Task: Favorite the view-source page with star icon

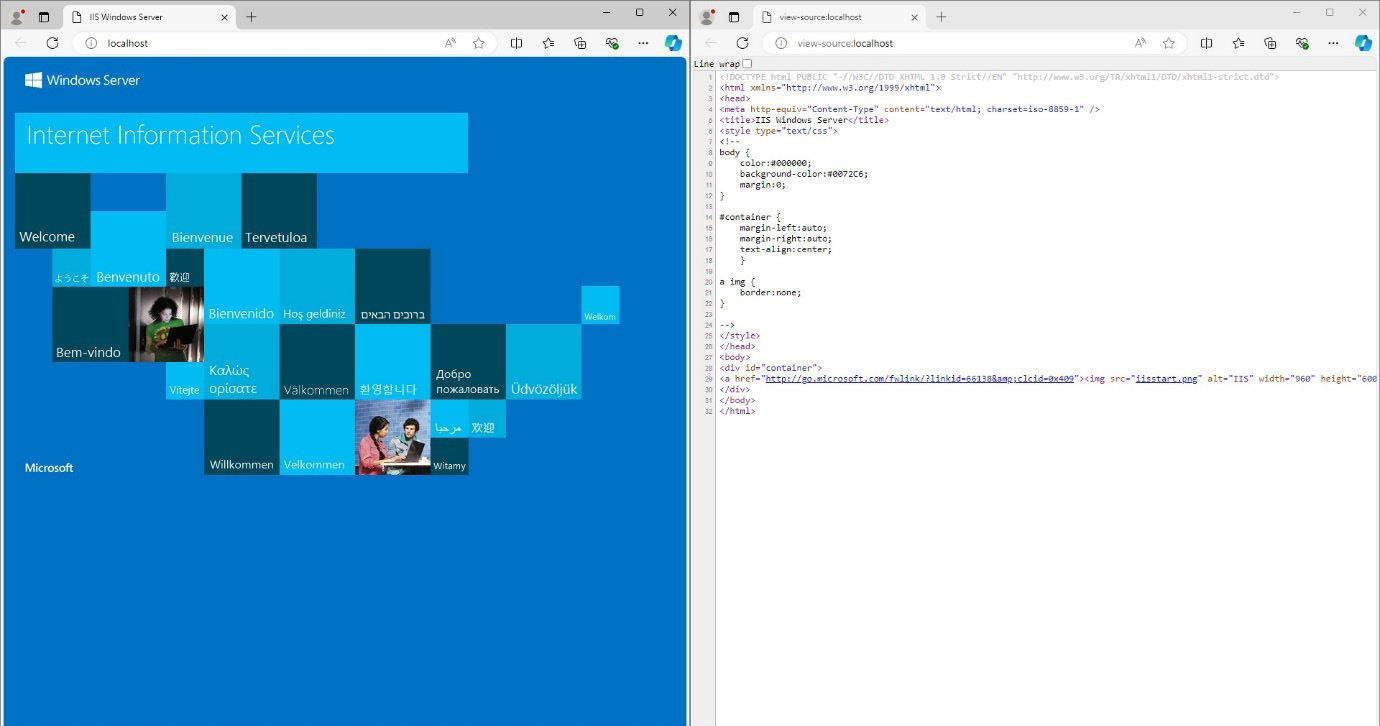Action: [x=1169, y=43]
